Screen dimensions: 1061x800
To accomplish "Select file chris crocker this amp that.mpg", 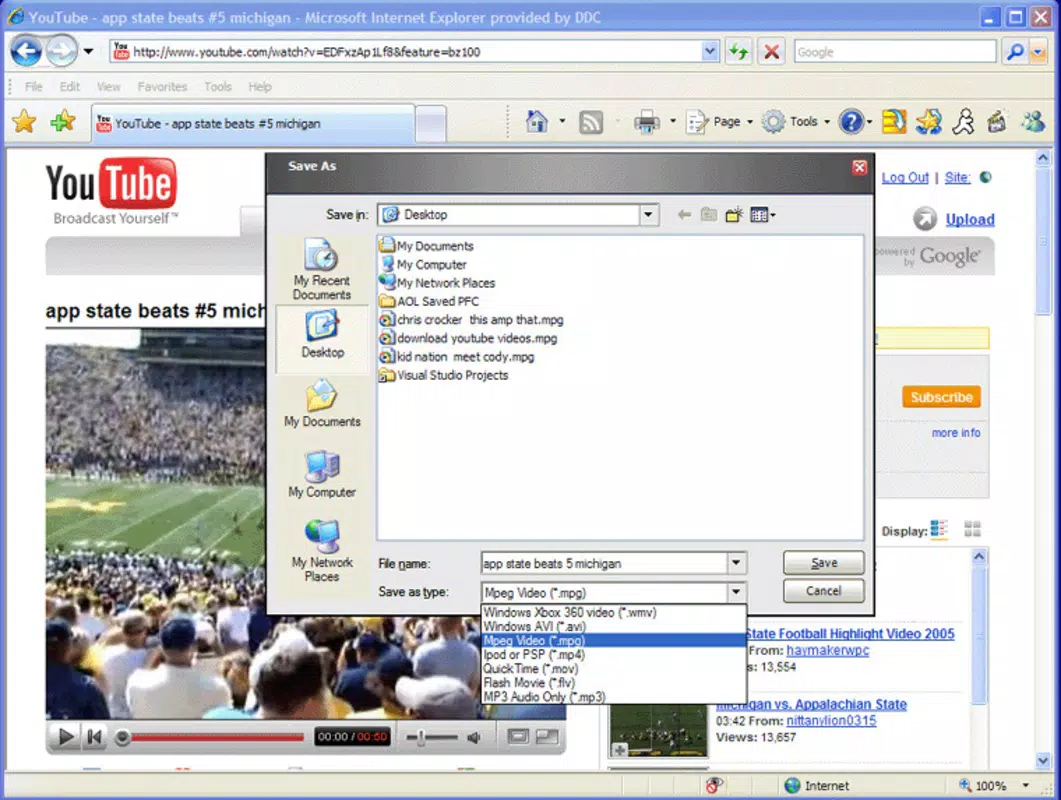I will 472,319.
